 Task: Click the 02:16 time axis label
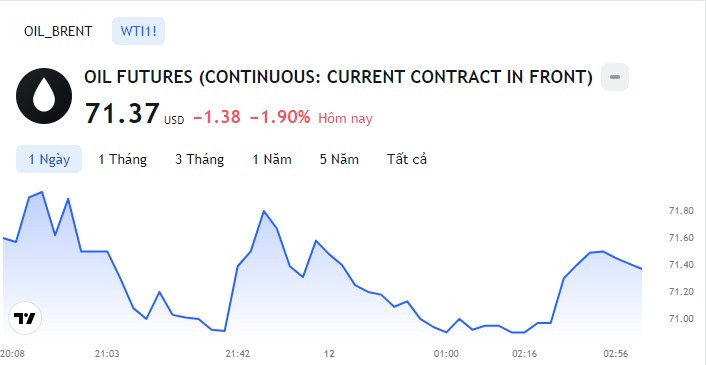tap(525, 354)
